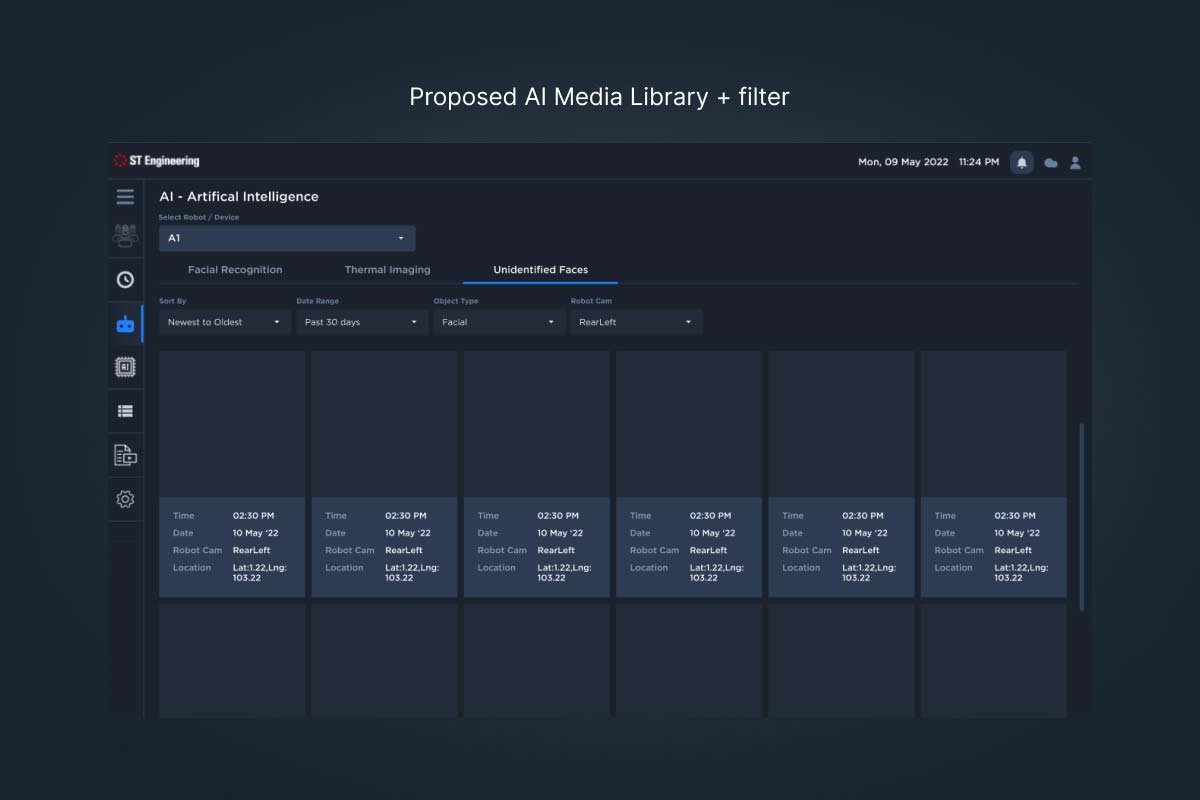Viewport: 1200px width, 800px height.
Task: Open the Sort By dropdown
Action: click(225, 322)
